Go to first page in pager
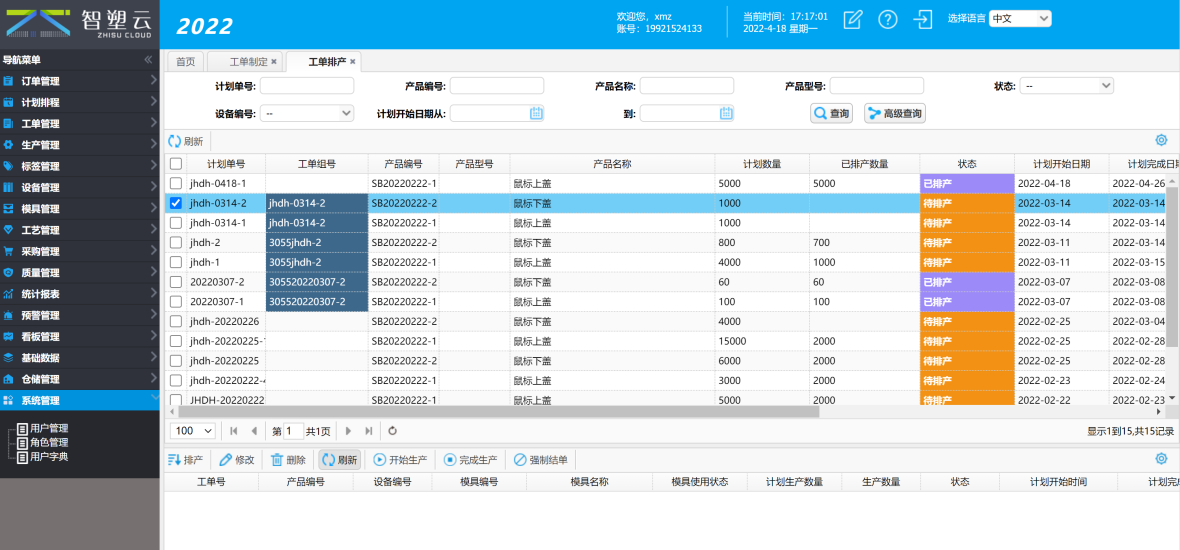The image size is (1180, 550). point(234,431)
